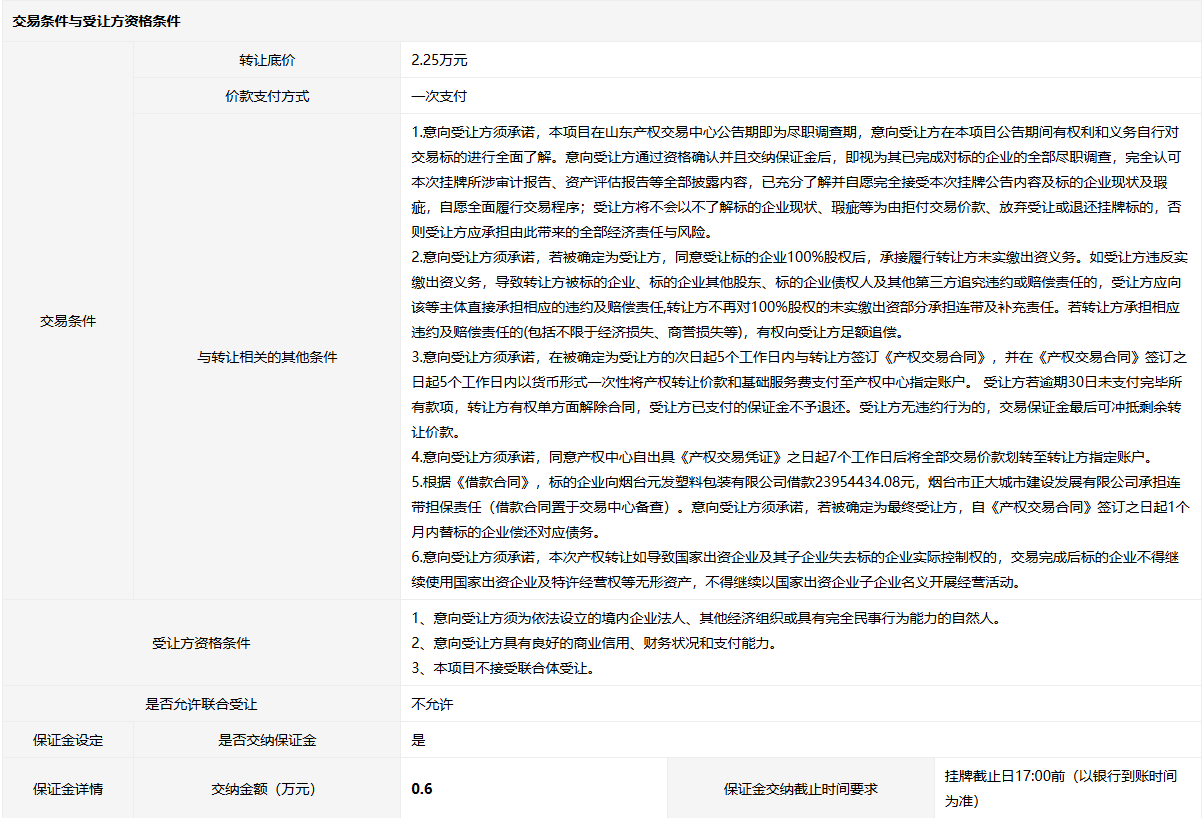Click the 是否交纳保证金 label
Image resolution: width=1203 pixels, height=818 pixels.
pyautogui.click(x=267, y=741)
